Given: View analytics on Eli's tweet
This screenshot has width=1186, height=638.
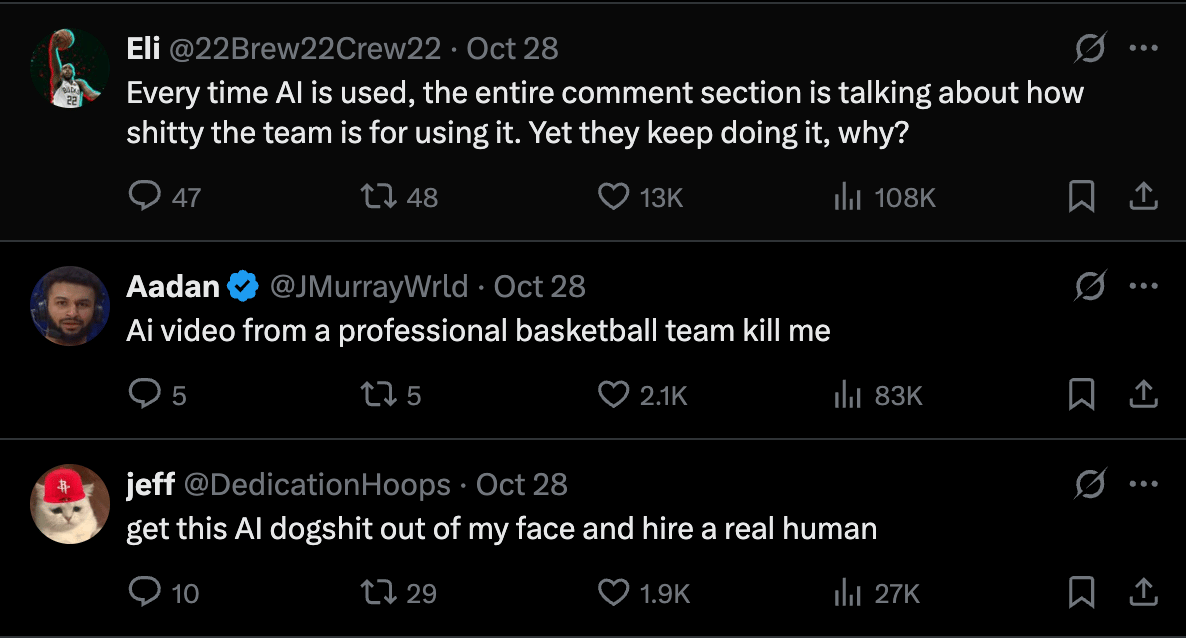Looking at the screenshot, I should click(x=847, y=197).
